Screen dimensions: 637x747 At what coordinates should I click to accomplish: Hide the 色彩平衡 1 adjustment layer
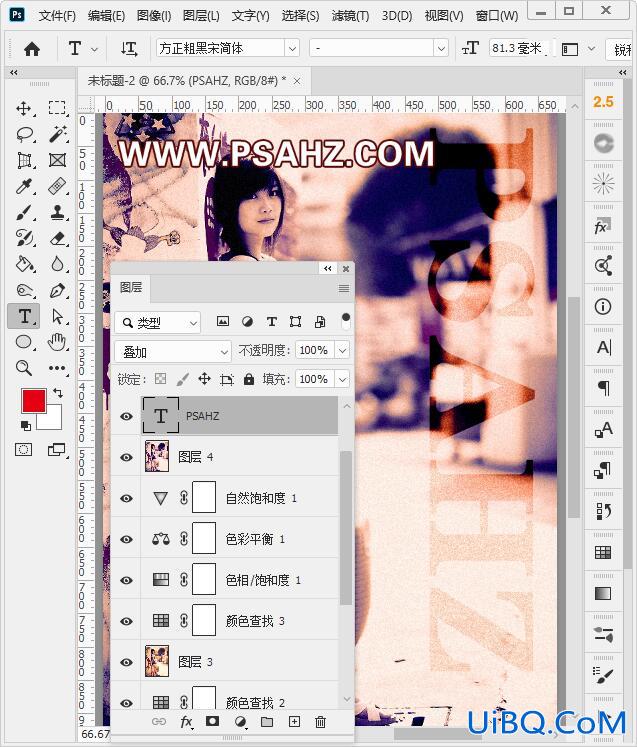pyautogui.click(x=126, y=539)
